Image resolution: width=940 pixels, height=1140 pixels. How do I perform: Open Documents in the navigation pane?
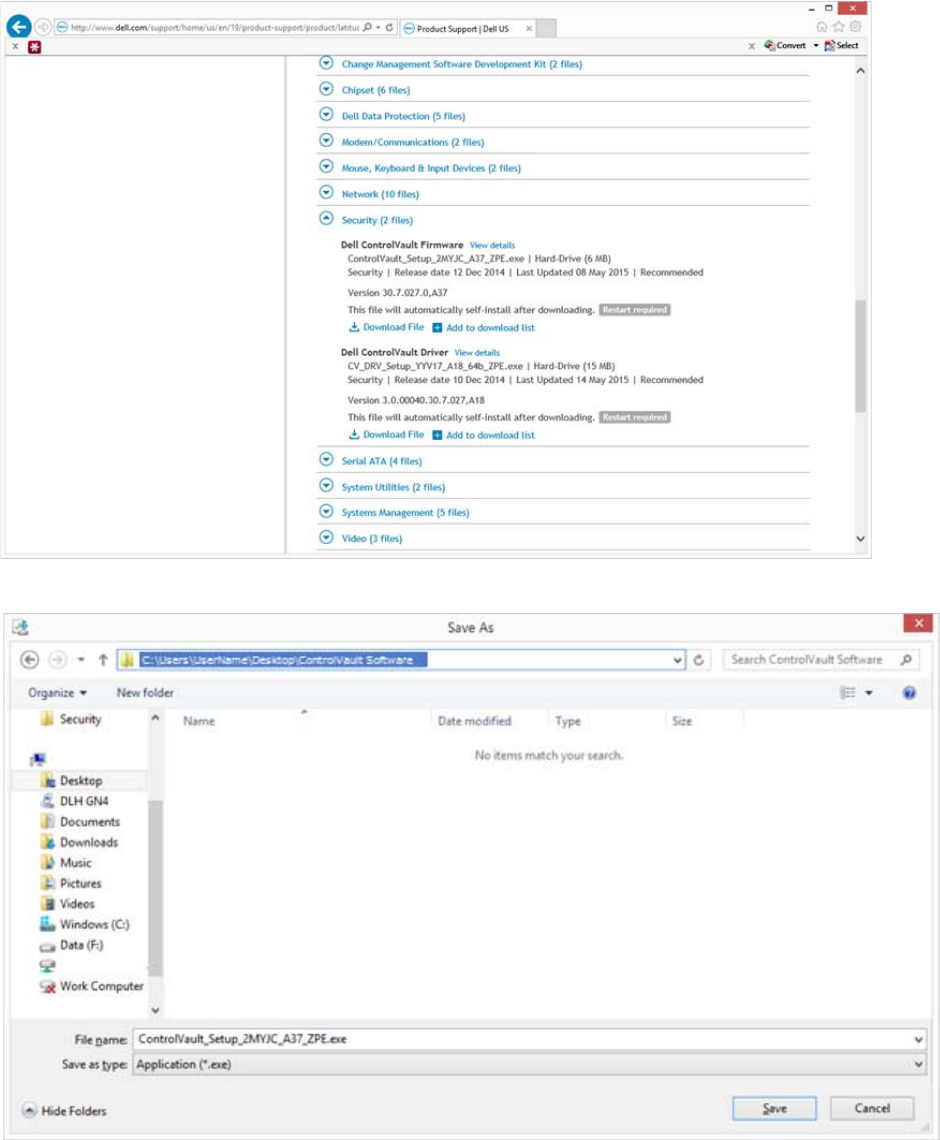pos(81,822)
